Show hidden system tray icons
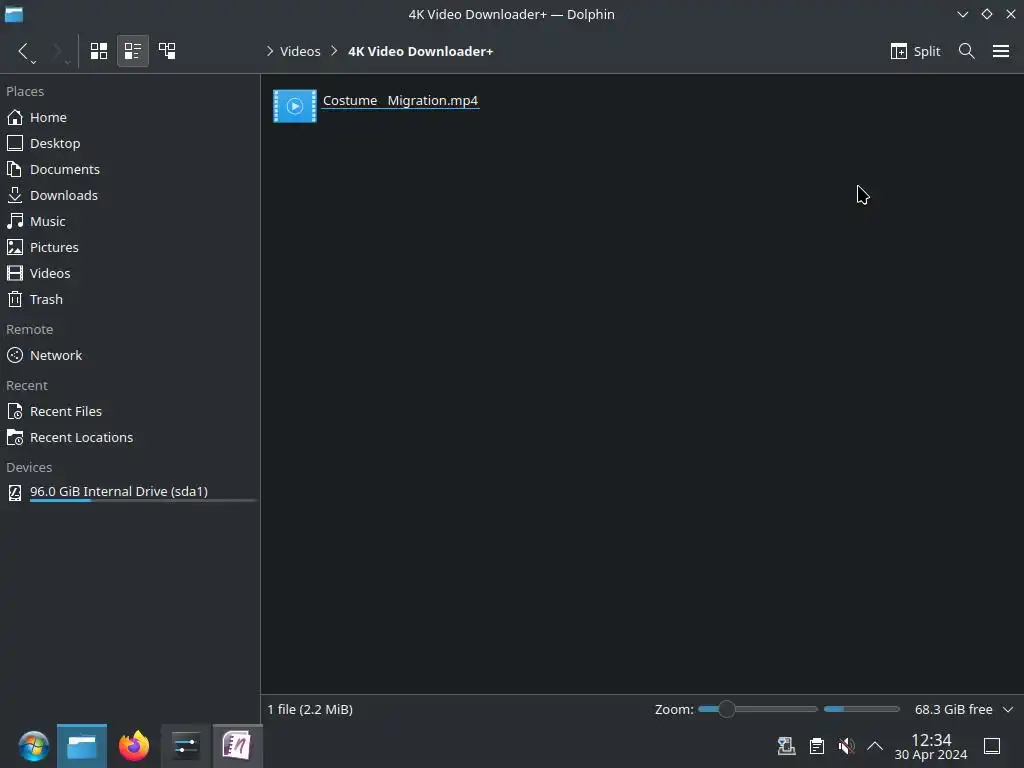1024x768 pixels. pos(875,746)
